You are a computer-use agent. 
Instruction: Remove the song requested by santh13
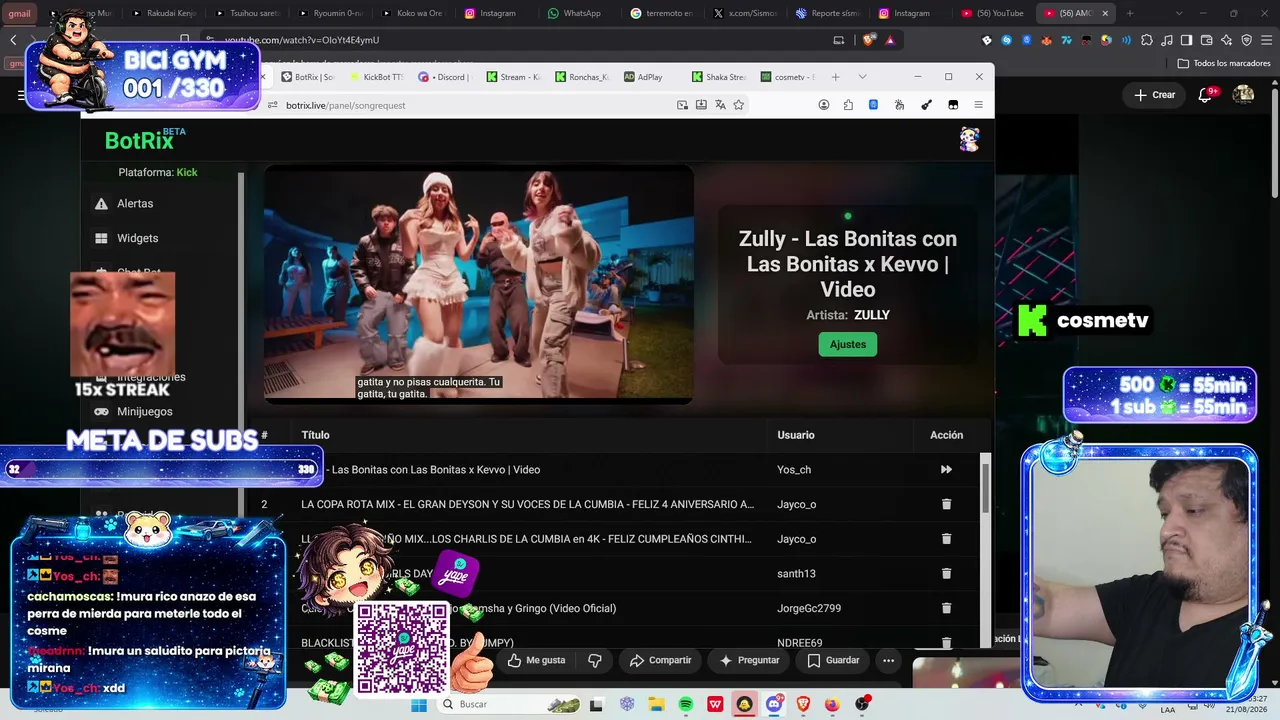tap(946, 573)
